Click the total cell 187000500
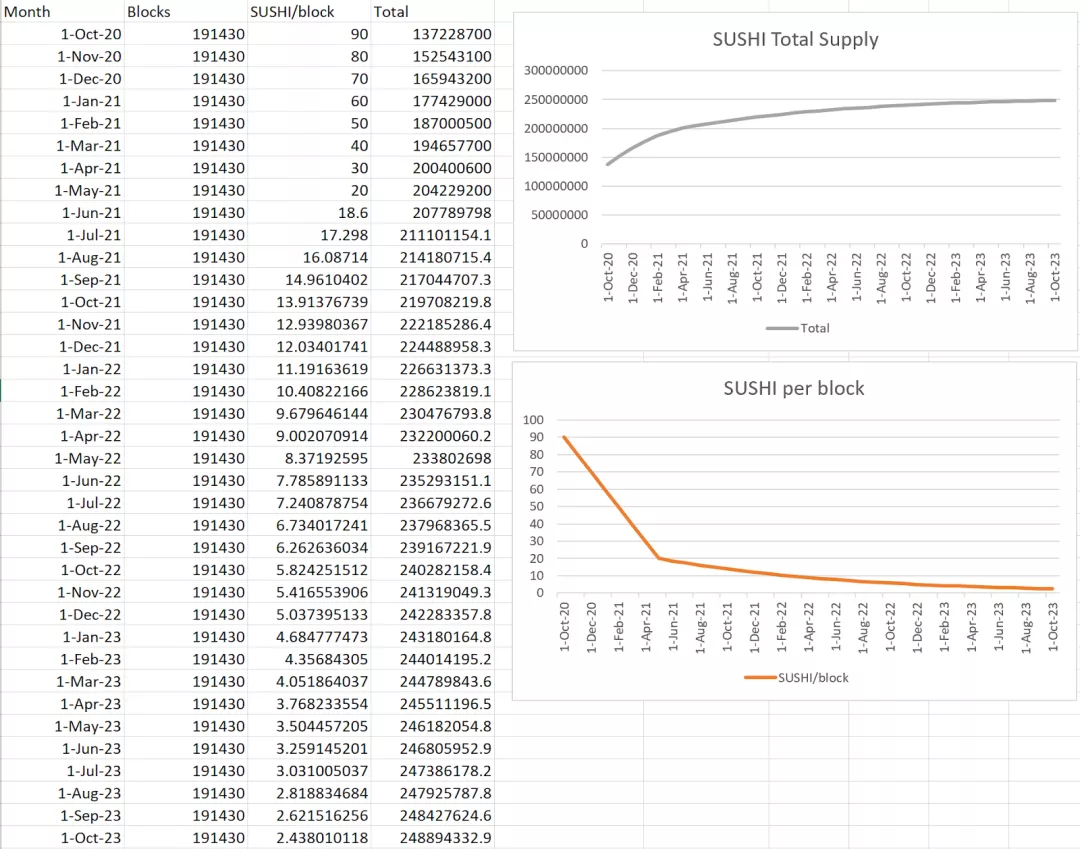The height and width of the screenshot is (849, 1080). pos(432,123)
